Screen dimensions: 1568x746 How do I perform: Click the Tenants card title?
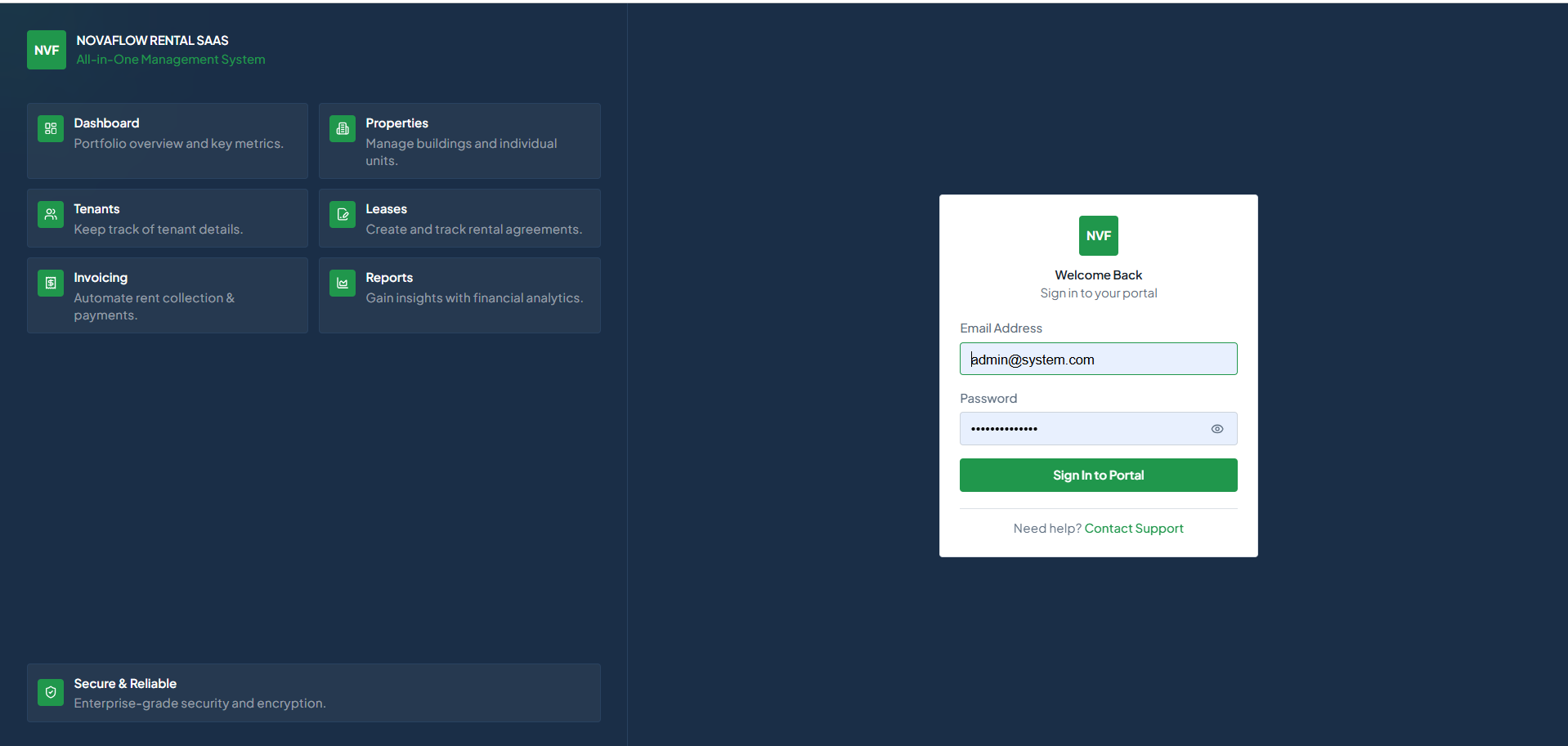point(96,209)
